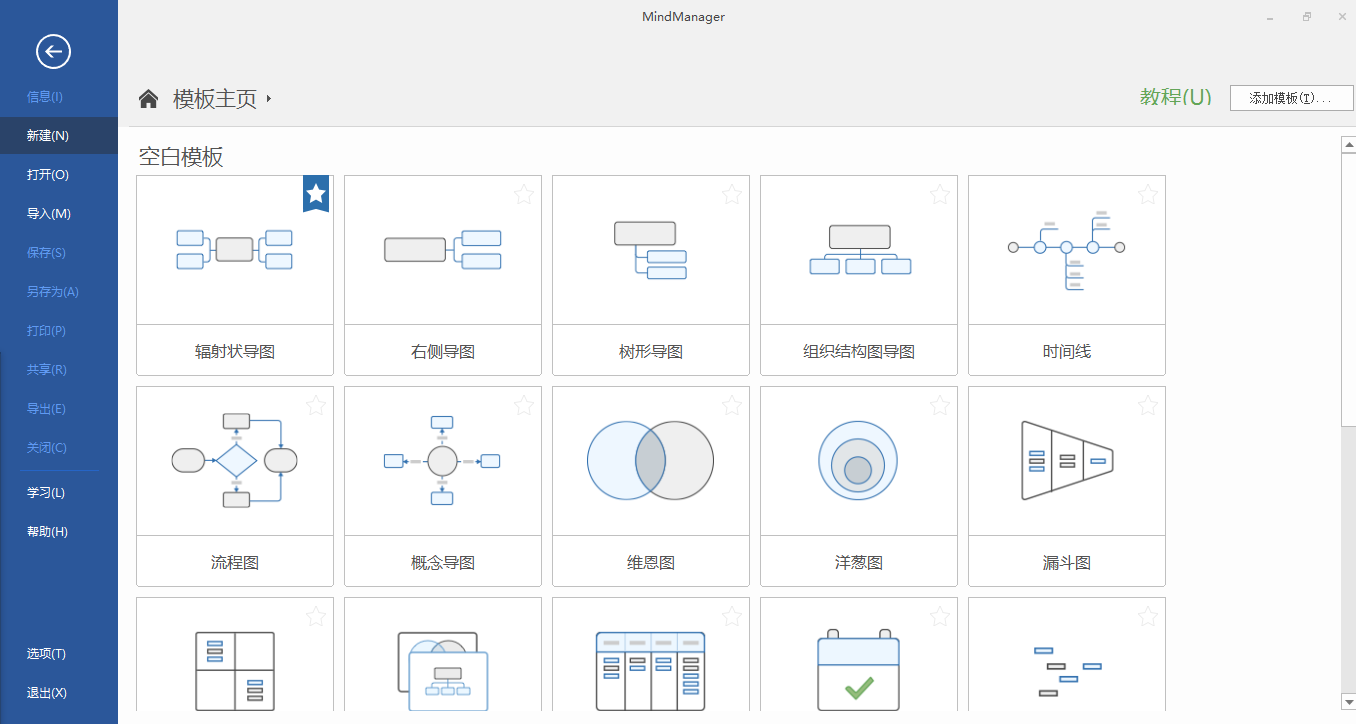Open the 打开(O) menu item

47,175
